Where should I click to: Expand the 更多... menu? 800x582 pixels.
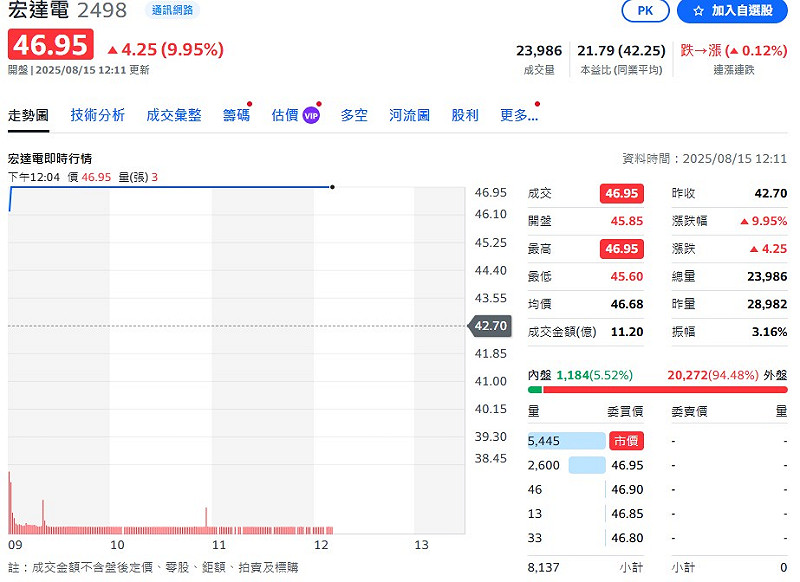[519, 115]
